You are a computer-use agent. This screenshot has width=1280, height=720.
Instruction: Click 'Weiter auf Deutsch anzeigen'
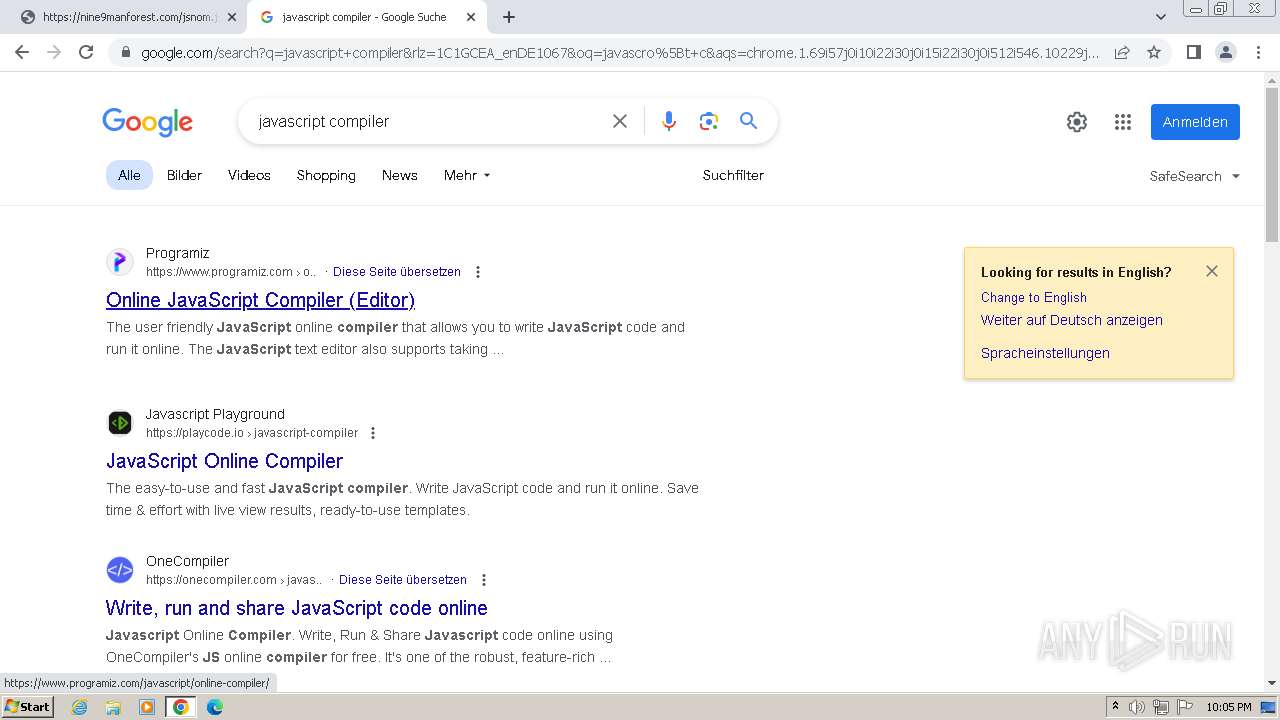click(x=1071, y=320)
